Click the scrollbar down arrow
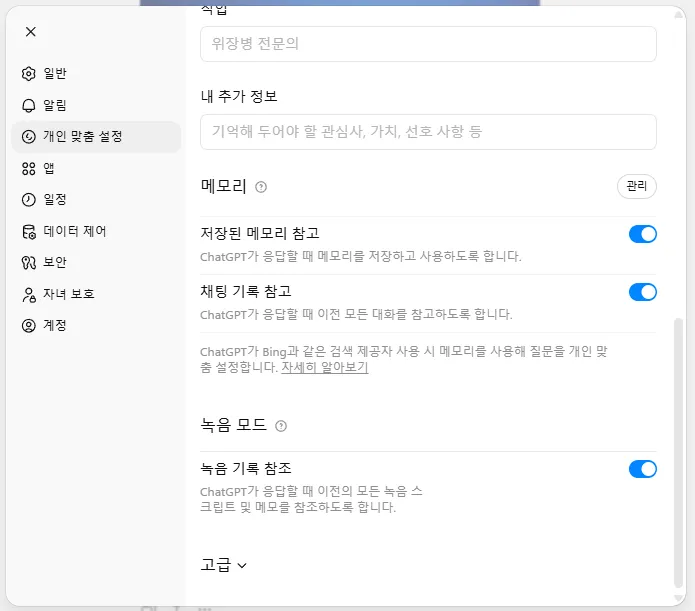The image size is (695, 611). click(x=678, y=597)
